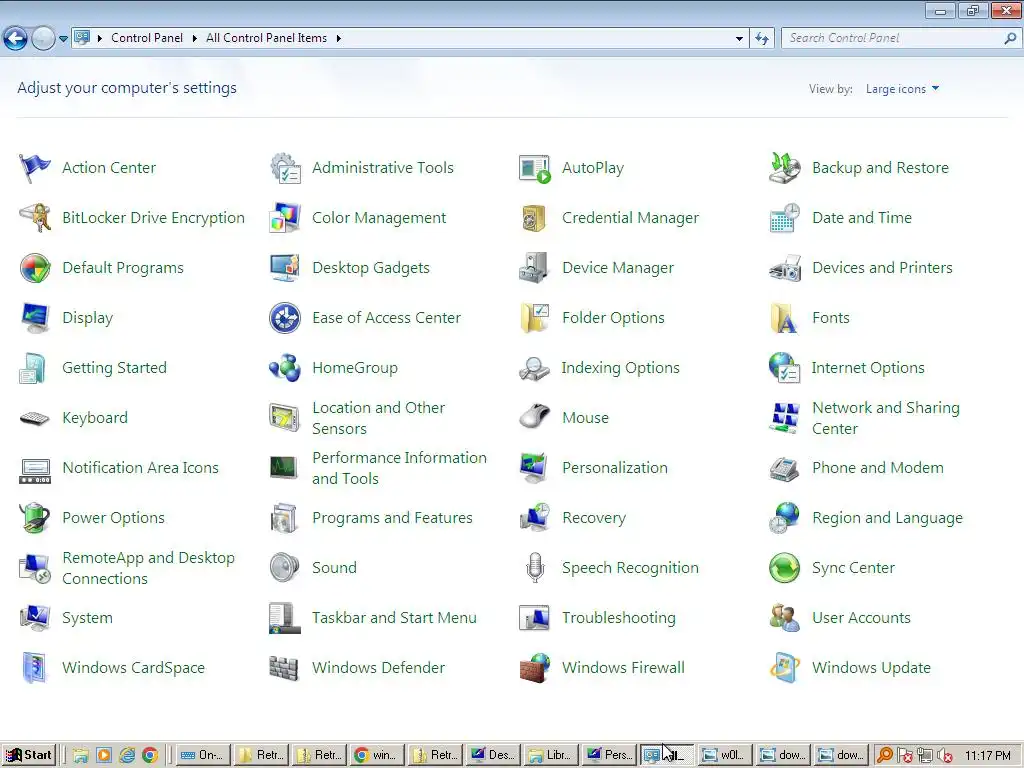Click the search magnifier in search box
Image resolution: width=1024 pixels, height=768 pixels.
1010,39
